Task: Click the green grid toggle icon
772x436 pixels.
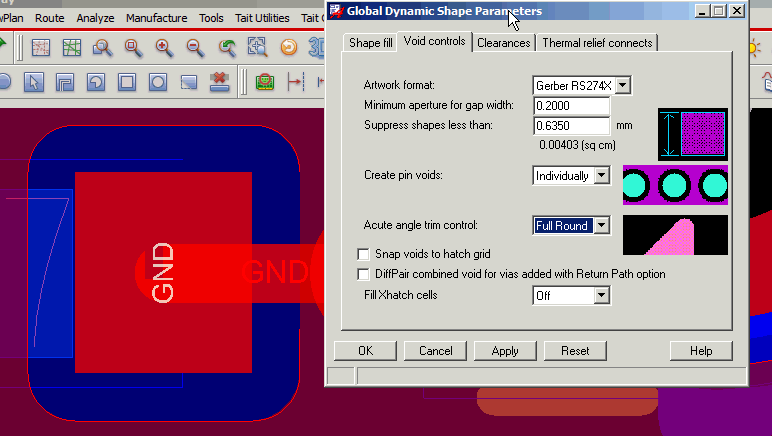Action: (x=72, y=47)
